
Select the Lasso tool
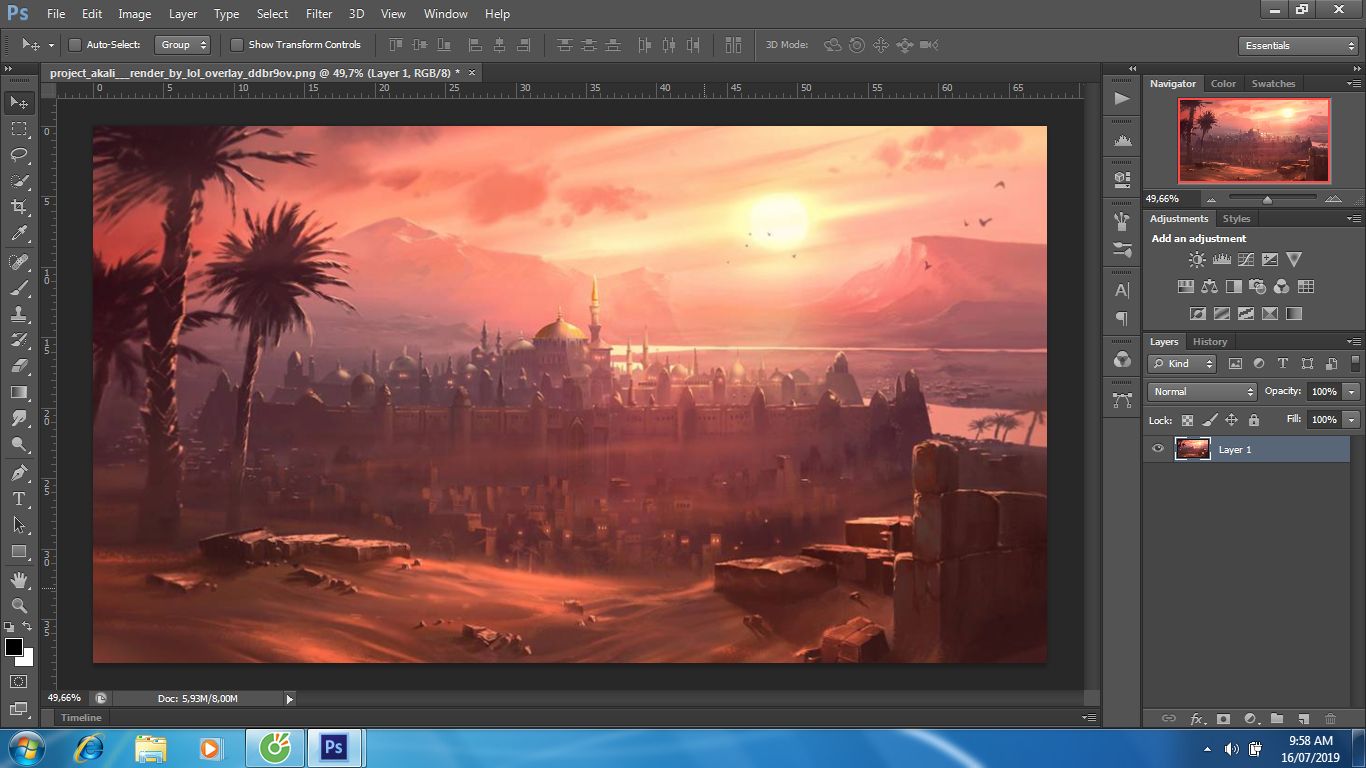(x=19, y=155)
